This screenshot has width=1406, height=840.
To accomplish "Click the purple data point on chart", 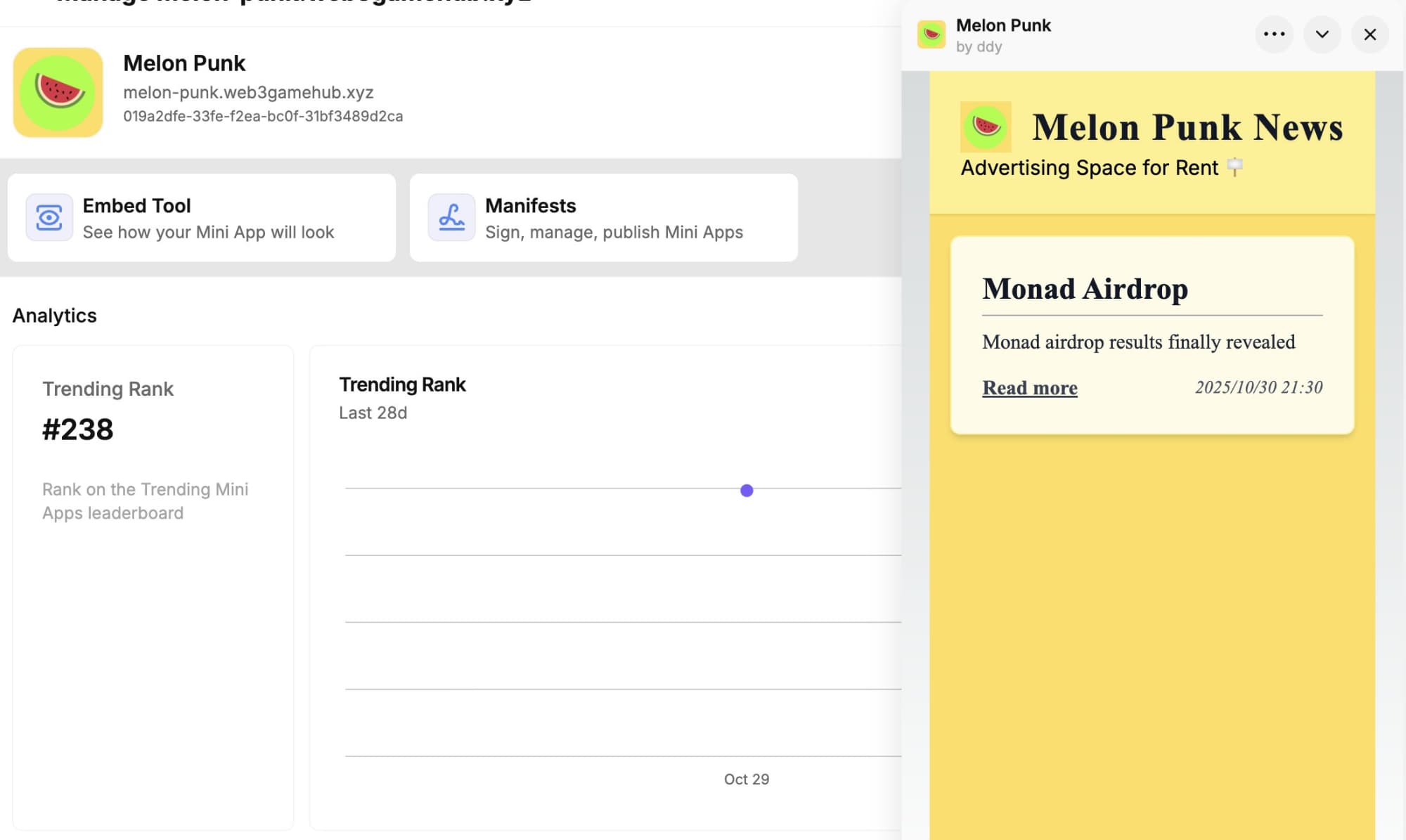I will (747, 491).
